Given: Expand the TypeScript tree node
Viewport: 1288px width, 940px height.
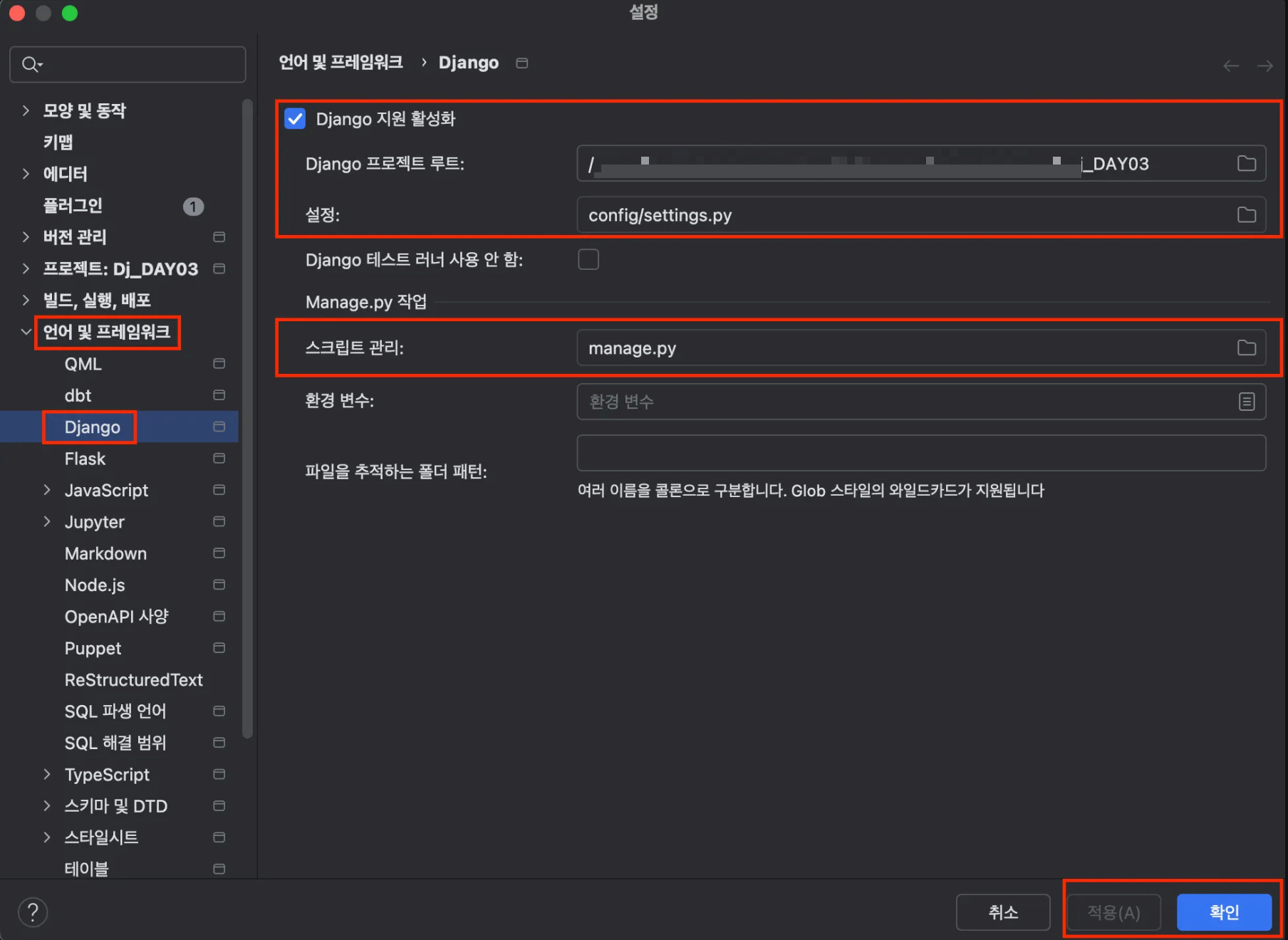Looking at the screenshot, I should coord(47,775).
